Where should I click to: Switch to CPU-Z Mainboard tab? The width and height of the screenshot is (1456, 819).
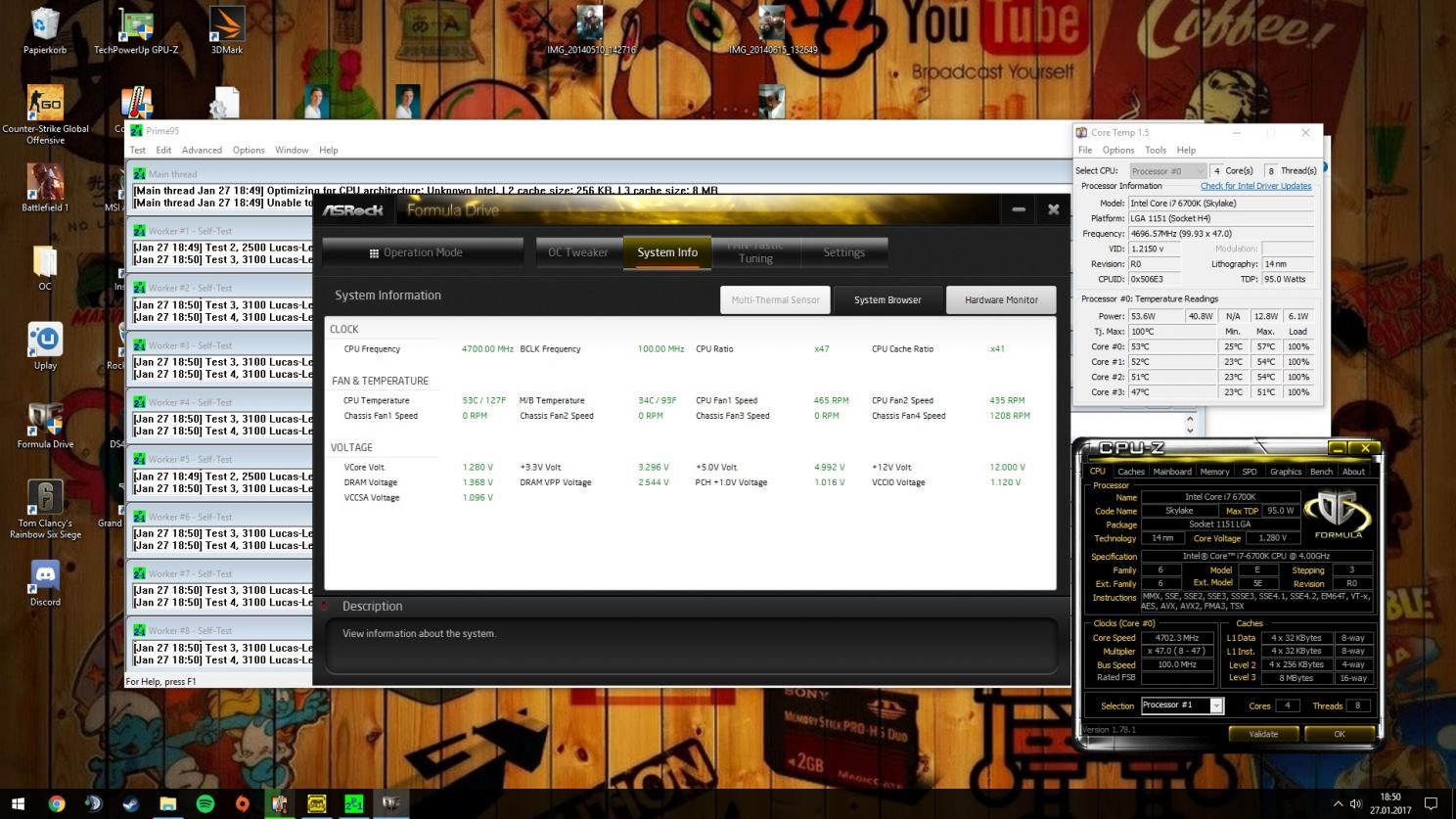1172,472
